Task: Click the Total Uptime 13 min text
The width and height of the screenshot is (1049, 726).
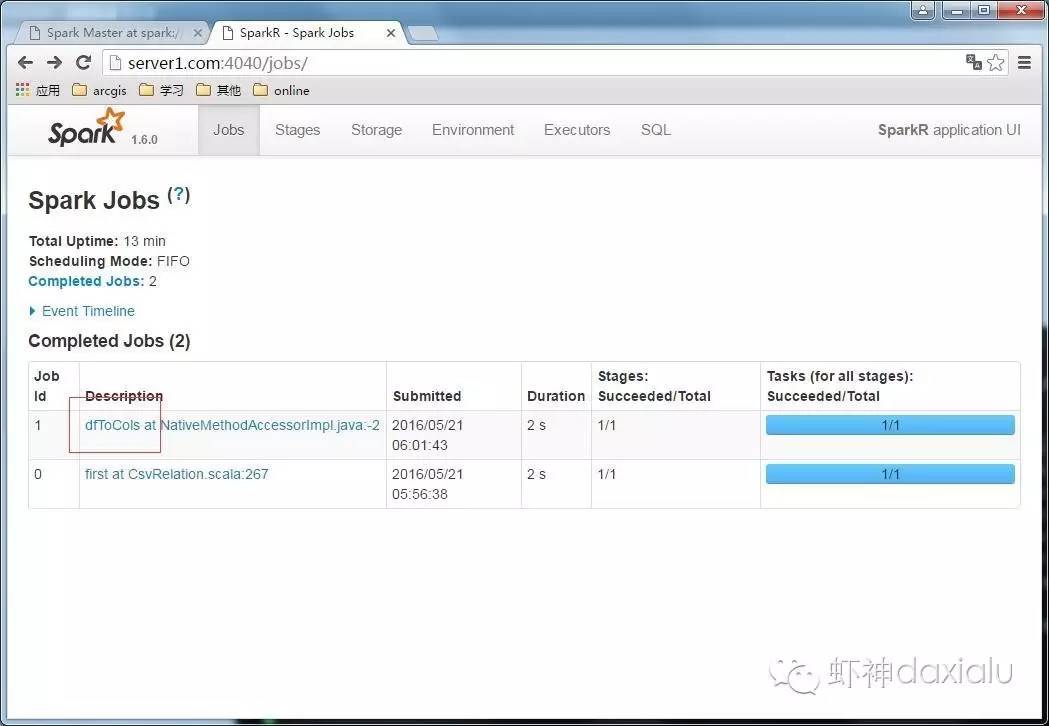Action: point(97,241)
